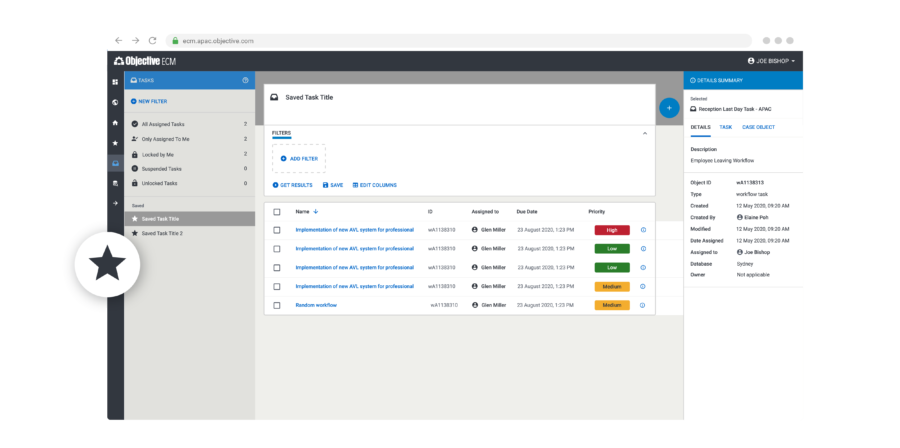900x448 pixels.
Task: Click the blue round plus button
Action: tap(669, 107)
